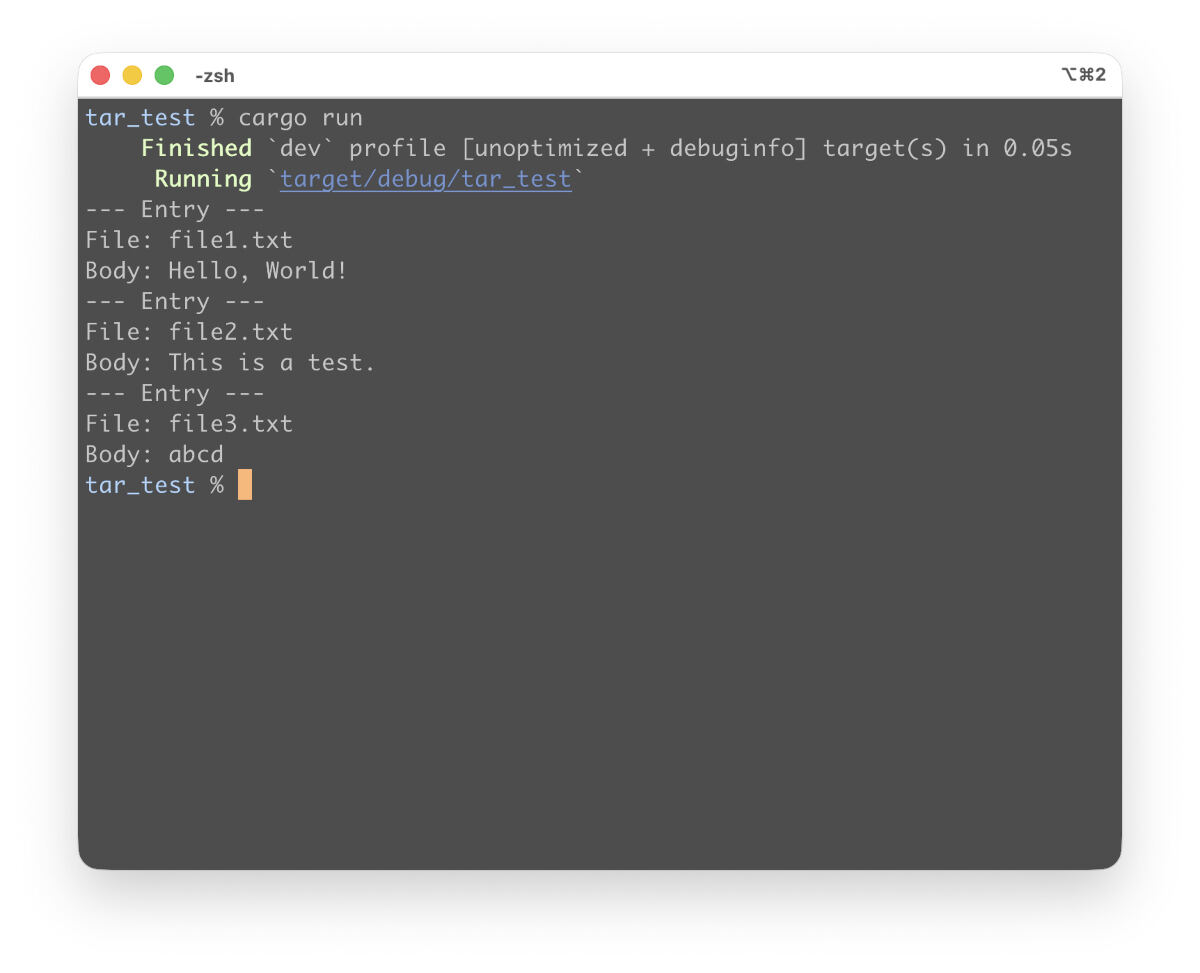
Task: Click the ⌥⌘2 shortcut indicator
Action: [1083, 75]
